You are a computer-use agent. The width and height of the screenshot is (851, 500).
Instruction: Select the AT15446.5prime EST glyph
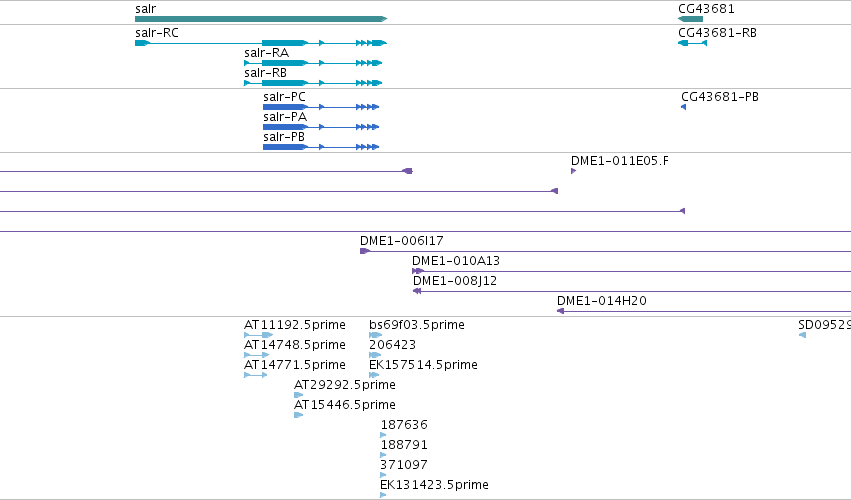pyautogui.click(x=299, y=415)
